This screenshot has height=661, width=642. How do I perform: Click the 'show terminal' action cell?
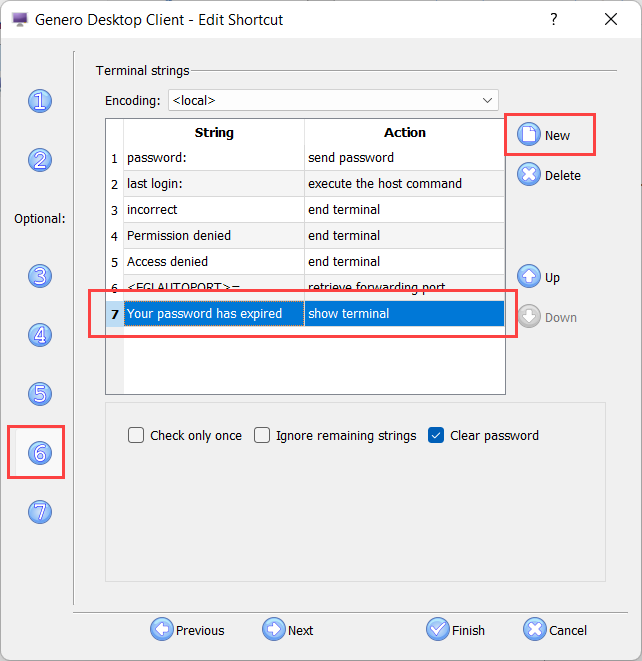pyautogui.click(x=404, y=314)
